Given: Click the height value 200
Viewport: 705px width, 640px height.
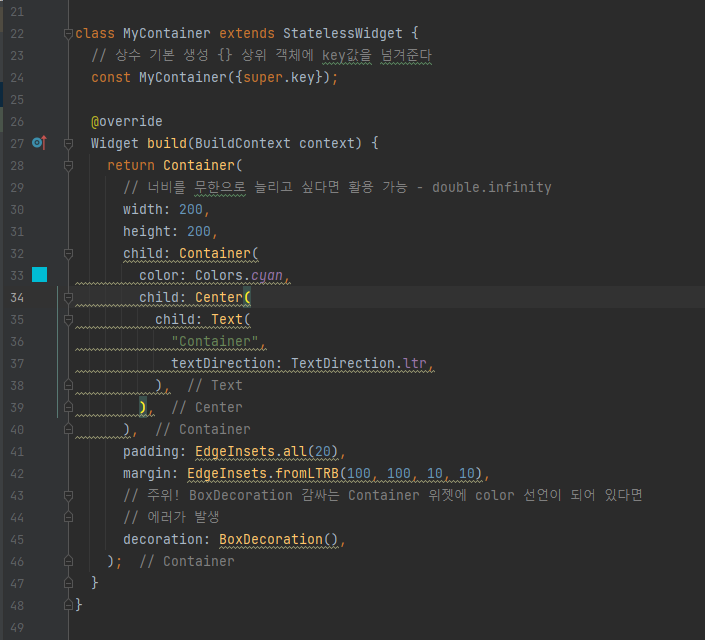Looking at the screenshot, I should click(199, 232).
